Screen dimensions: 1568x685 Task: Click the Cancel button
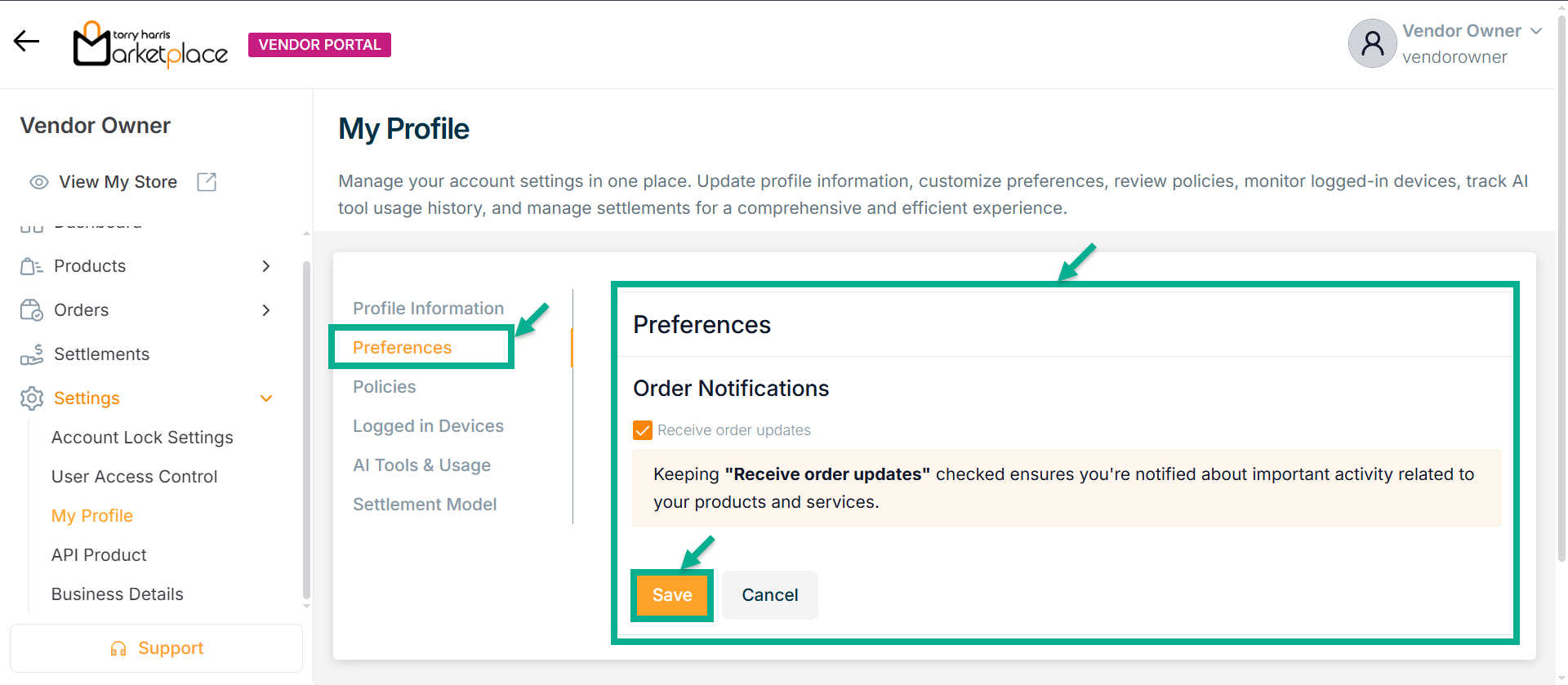(x=769, y=595)
